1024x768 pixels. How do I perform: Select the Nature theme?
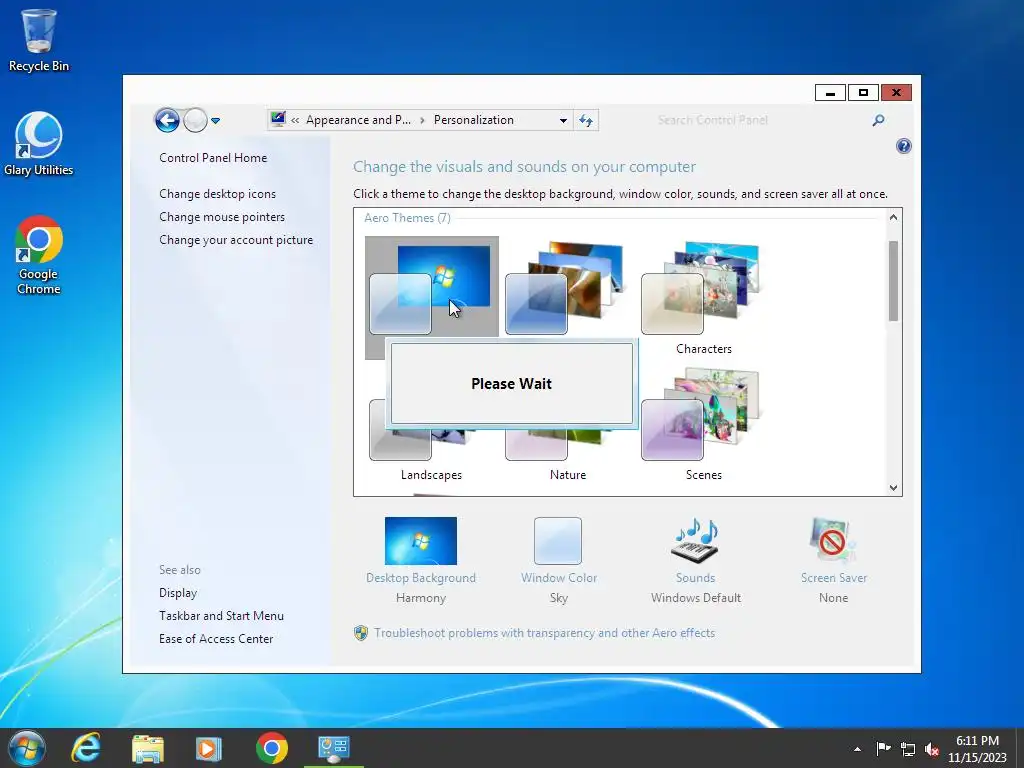(568, 475)
